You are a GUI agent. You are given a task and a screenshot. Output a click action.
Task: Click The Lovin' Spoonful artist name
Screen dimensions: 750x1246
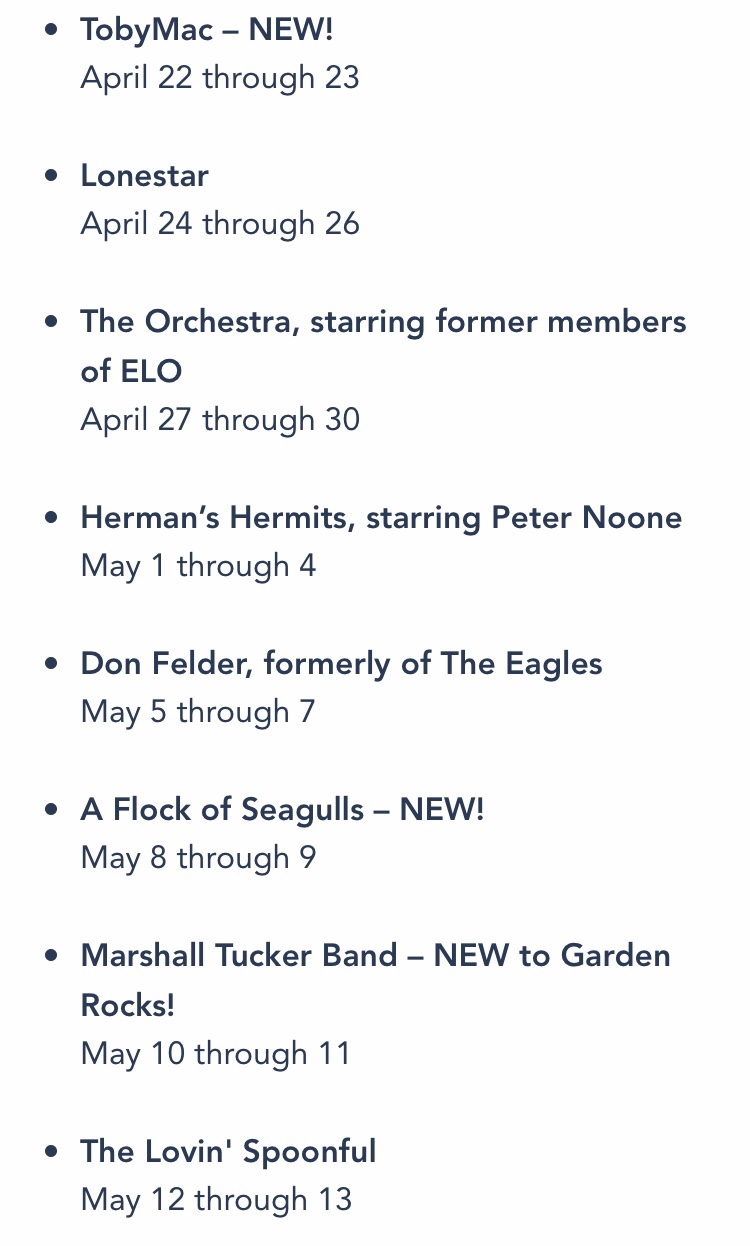coord(228,1151)
